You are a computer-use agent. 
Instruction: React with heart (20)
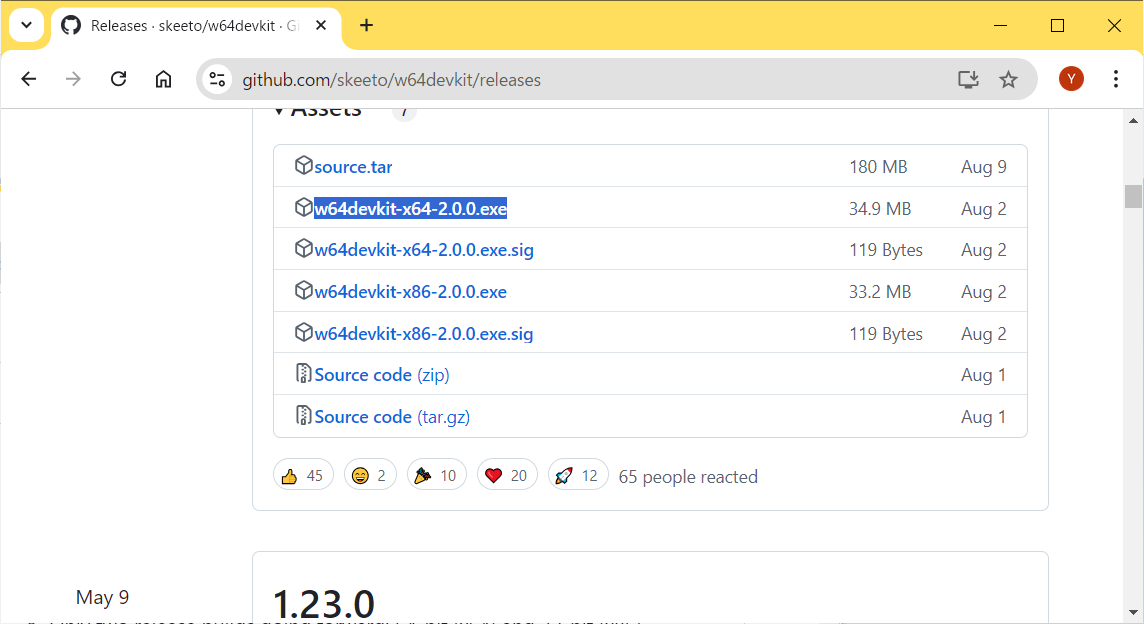[507, 475]
